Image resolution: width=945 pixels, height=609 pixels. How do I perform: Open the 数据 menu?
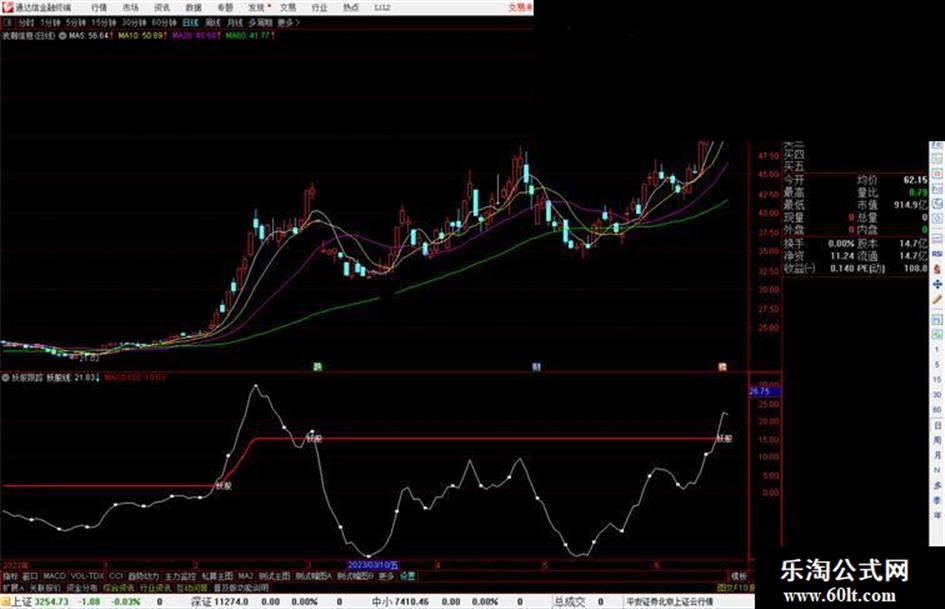tap(193, 8)
